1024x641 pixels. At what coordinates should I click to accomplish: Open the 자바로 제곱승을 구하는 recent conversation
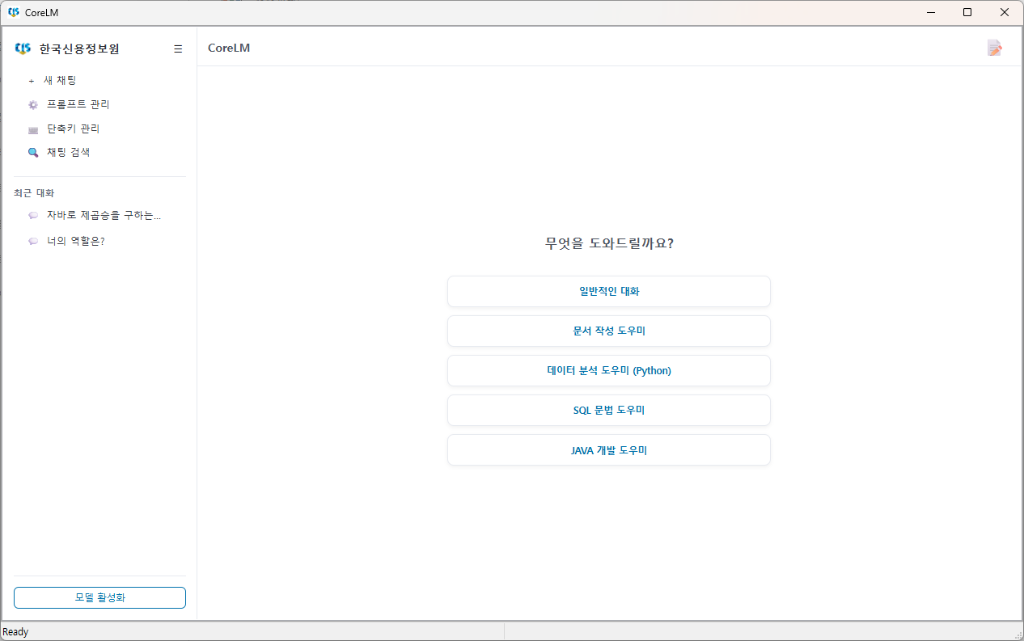101,215
